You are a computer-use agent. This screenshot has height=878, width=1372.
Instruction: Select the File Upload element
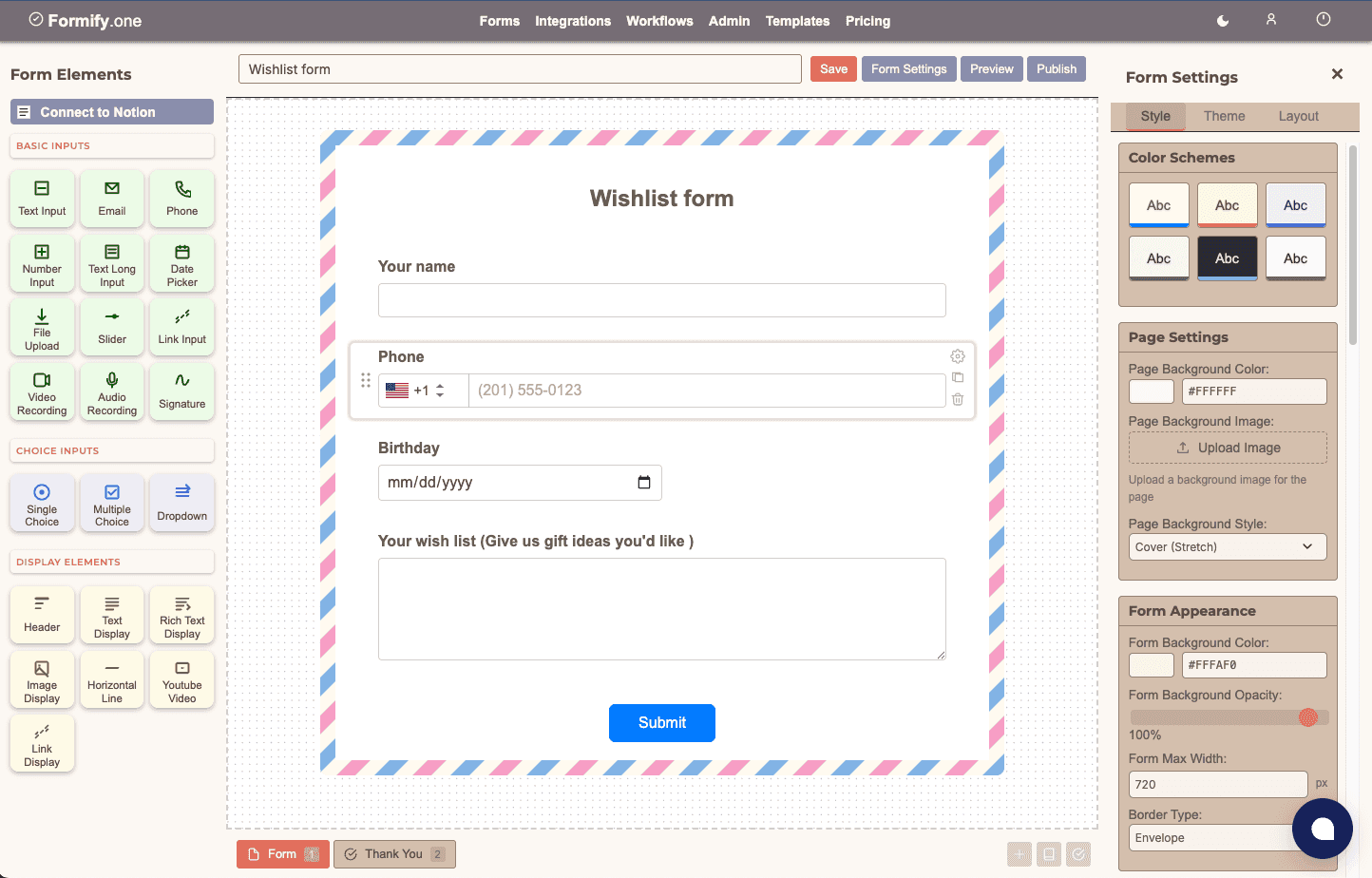42,328
